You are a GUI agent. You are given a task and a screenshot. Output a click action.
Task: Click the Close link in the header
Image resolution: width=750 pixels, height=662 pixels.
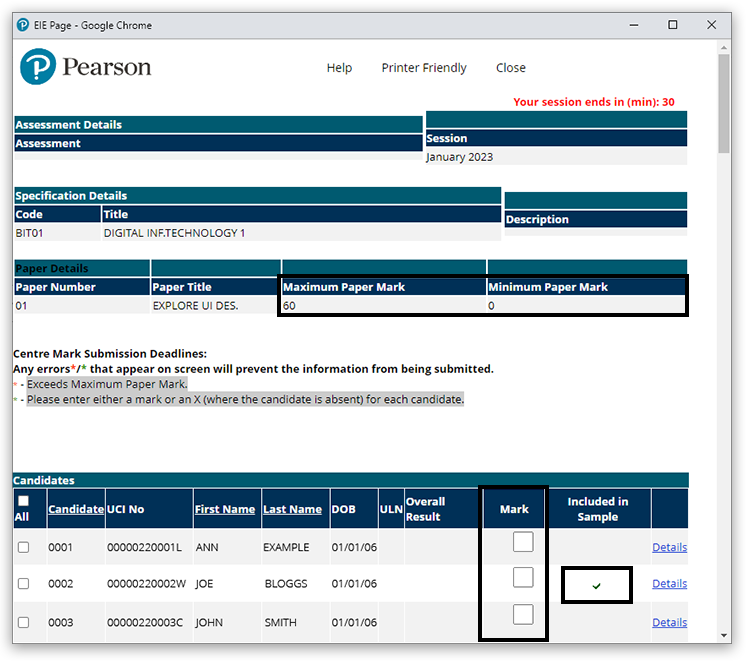point(510,68)
